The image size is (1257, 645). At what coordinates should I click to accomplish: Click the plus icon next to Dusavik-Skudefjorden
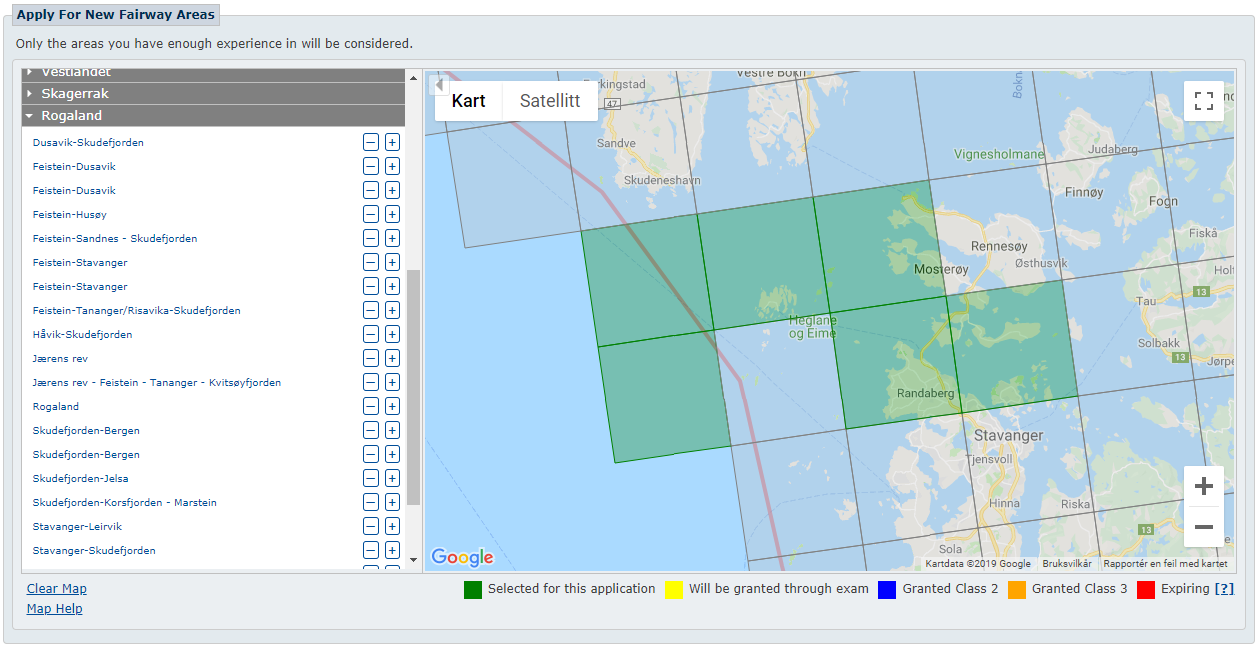pos(392,142)
